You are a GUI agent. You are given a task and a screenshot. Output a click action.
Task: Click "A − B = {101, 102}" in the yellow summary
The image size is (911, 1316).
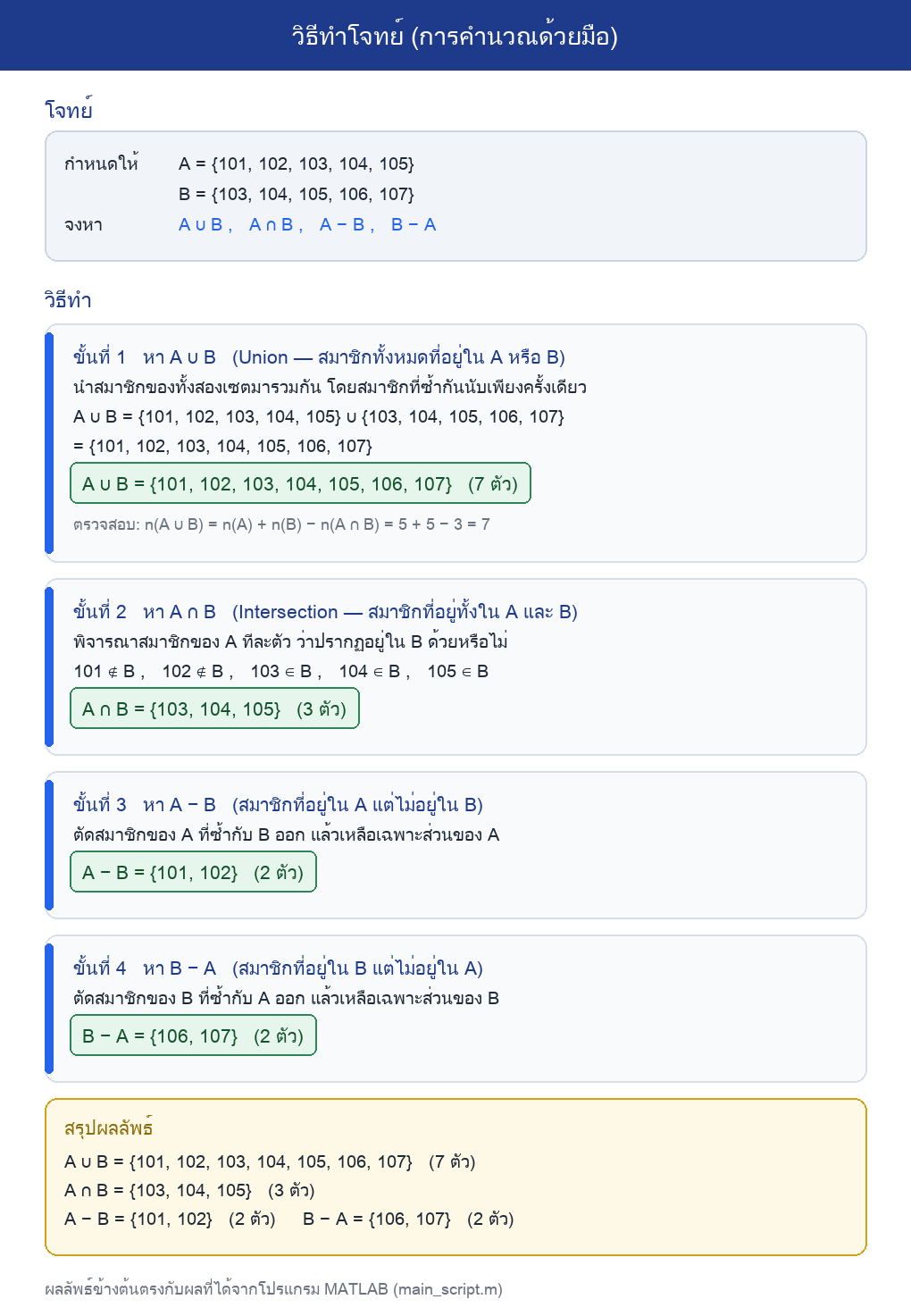coord(138,1219)
